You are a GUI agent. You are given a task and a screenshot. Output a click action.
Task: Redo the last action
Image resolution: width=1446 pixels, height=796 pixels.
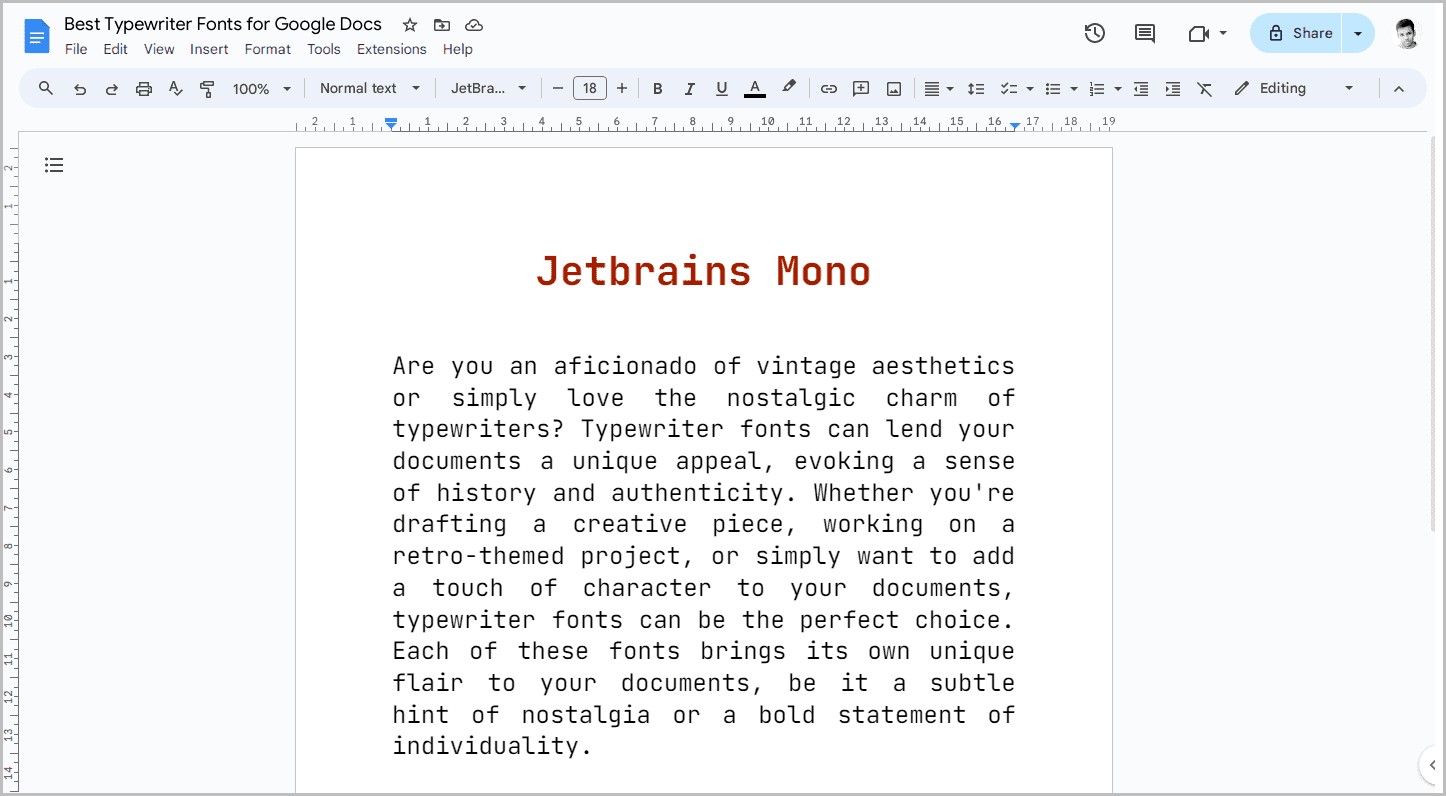pyautogui.click(x=112, y=89)
